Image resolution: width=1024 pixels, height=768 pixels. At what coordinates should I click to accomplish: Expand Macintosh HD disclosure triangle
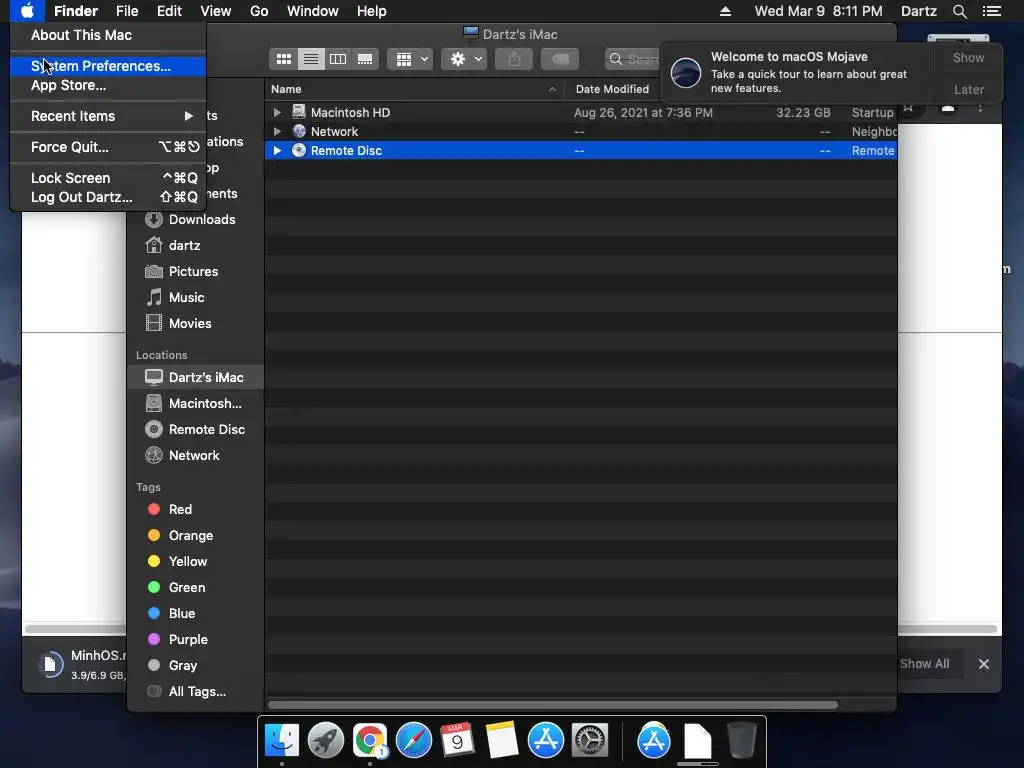pos(277,112)
